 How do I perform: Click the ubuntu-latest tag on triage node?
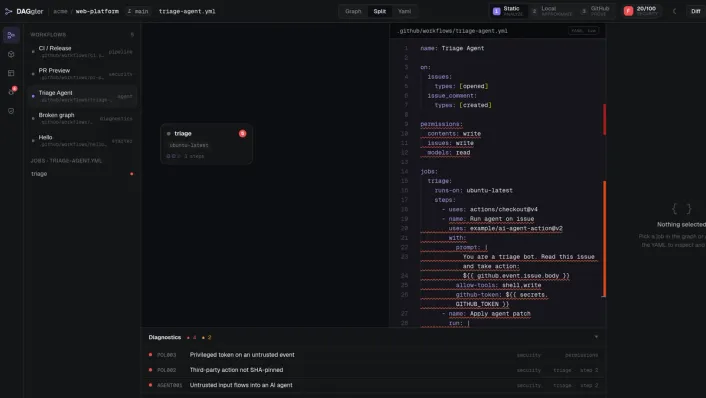point(189,145)
